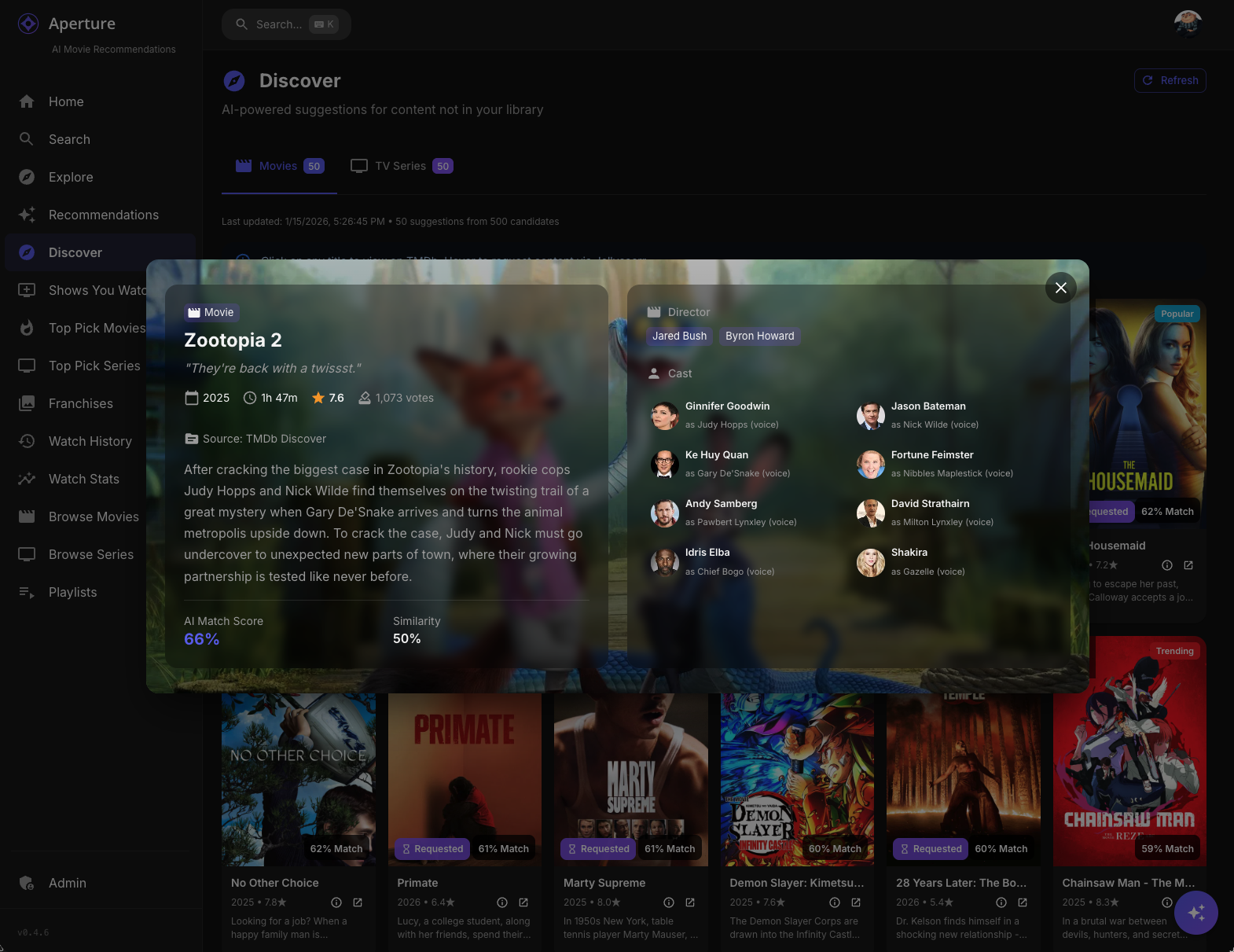Image resolution: width=1234 pixels, height=952 pixels.
Task: Open the Primate movie poster
Action: pos(465,779)
